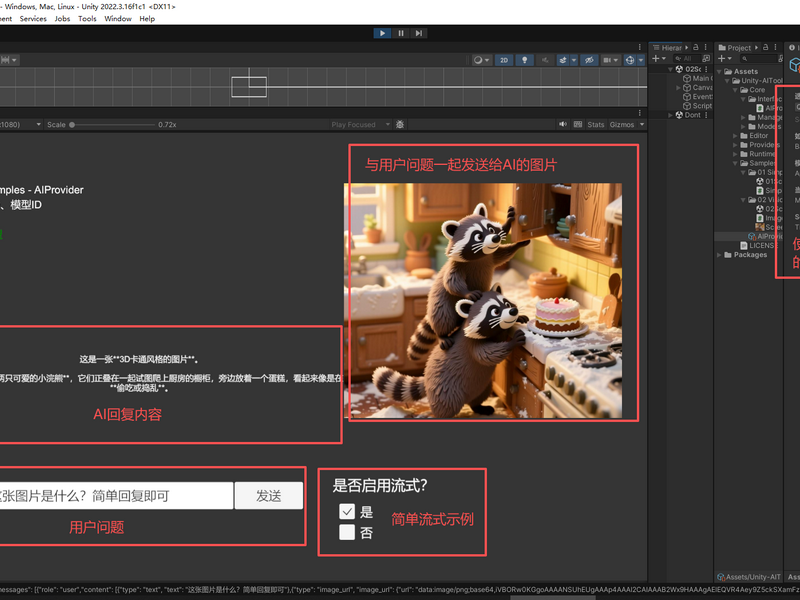The height and width of the screenshot is (600, 800).
Task: Open the Game view resolution dropdown
Action: [x=20, y=124]
